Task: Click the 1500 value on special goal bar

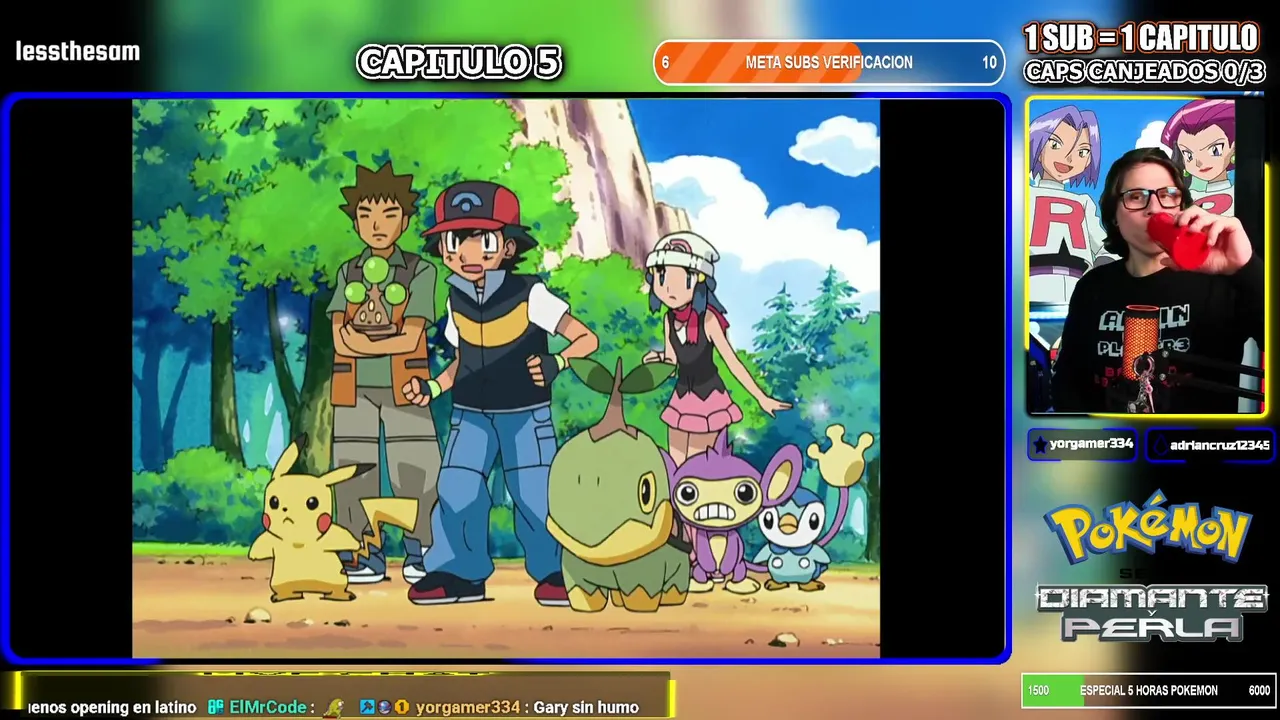Action: [1039, 691]
